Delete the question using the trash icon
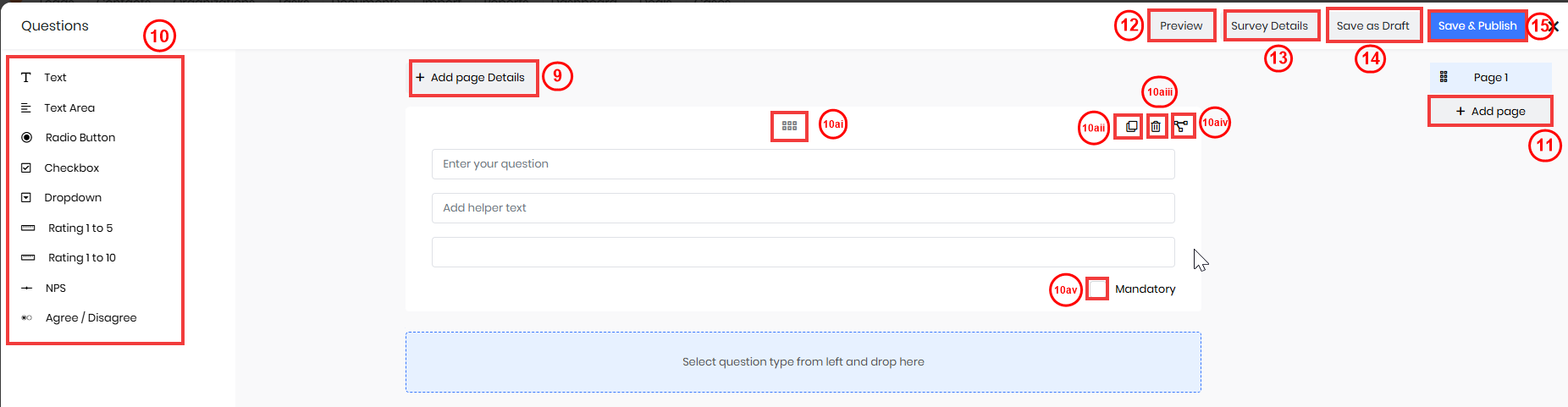Screen dimensions: 1568x407 tap(1156, 127)
